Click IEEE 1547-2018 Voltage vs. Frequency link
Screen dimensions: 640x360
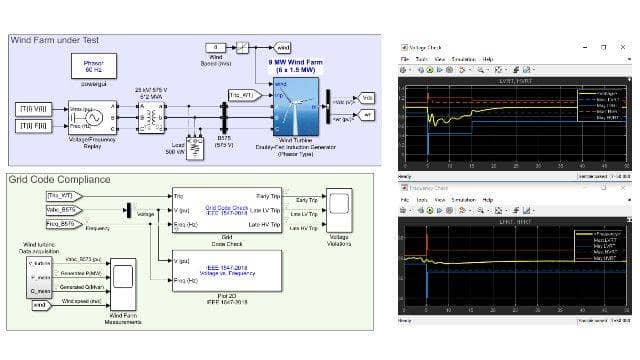(227, 270)
